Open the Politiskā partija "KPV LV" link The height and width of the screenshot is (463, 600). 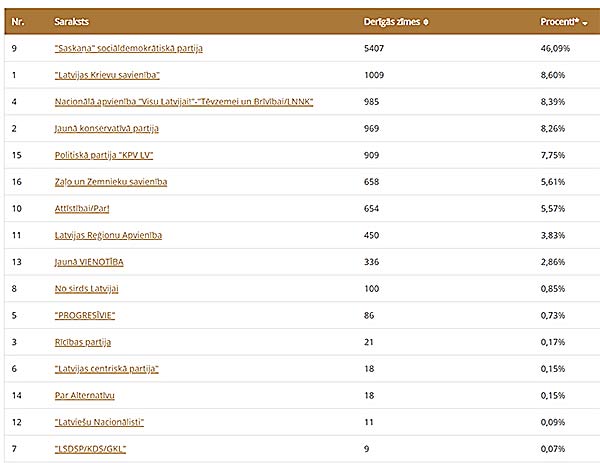tap(104, 155)
